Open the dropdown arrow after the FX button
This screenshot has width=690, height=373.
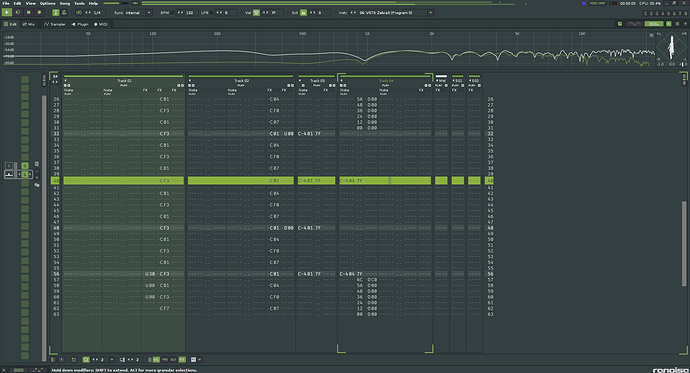(200, 360)
